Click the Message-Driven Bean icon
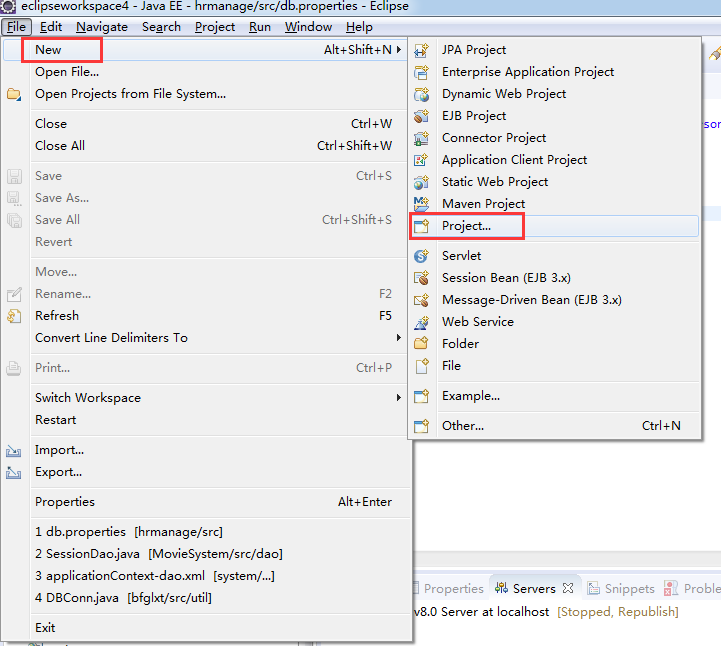This screenshot has width=721, height=646. (x=421, y=300)
